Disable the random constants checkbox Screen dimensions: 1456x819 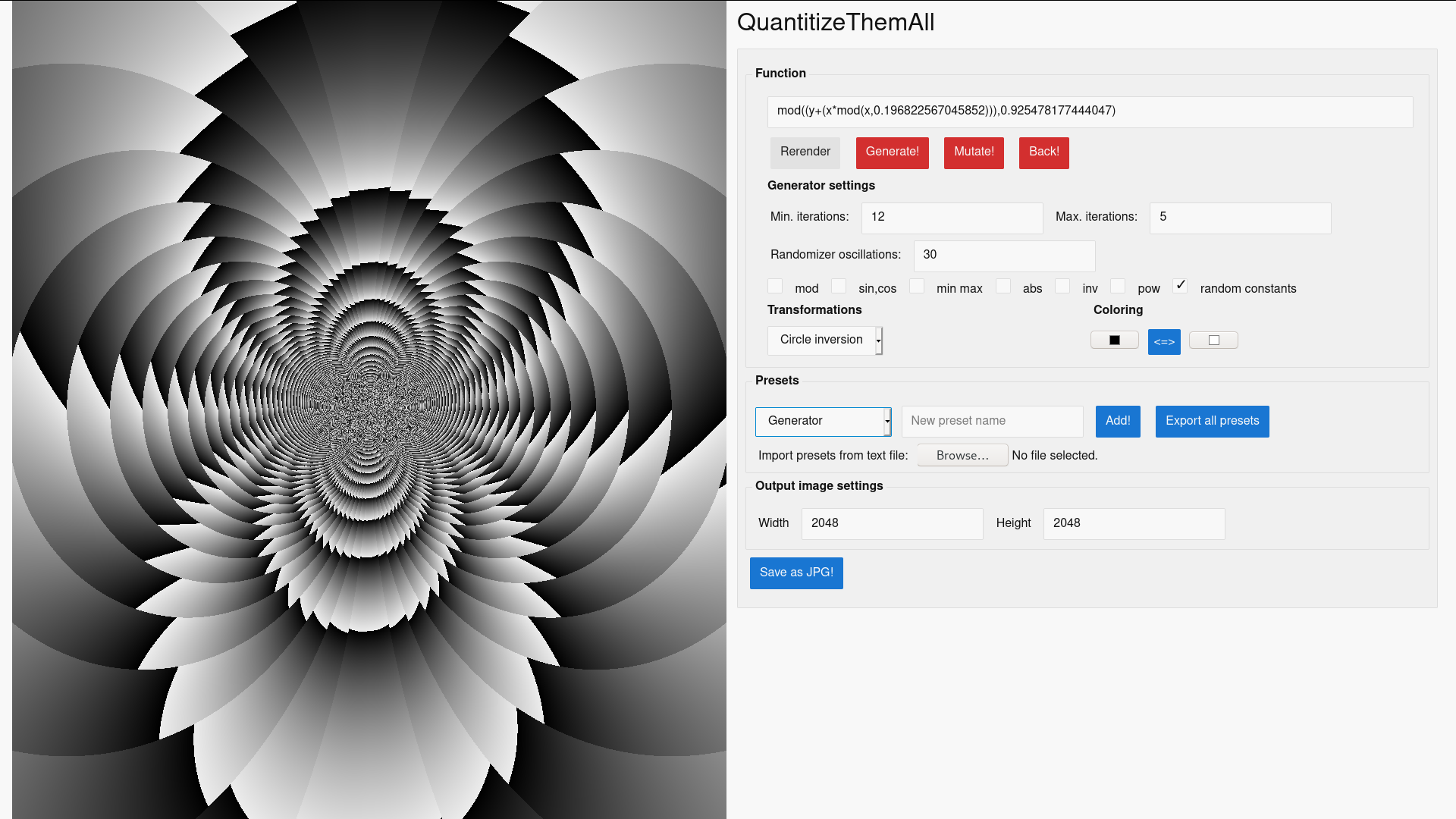click(x=1180, y=285)
